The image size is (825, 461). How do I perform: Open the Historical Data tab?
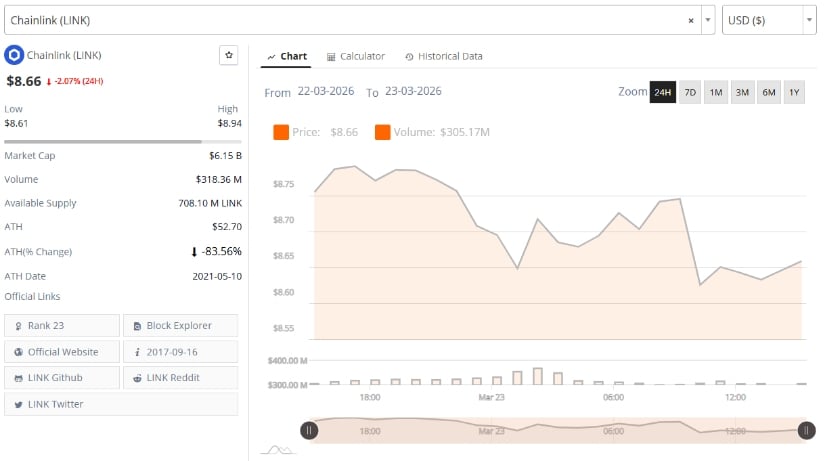point(444,56)
